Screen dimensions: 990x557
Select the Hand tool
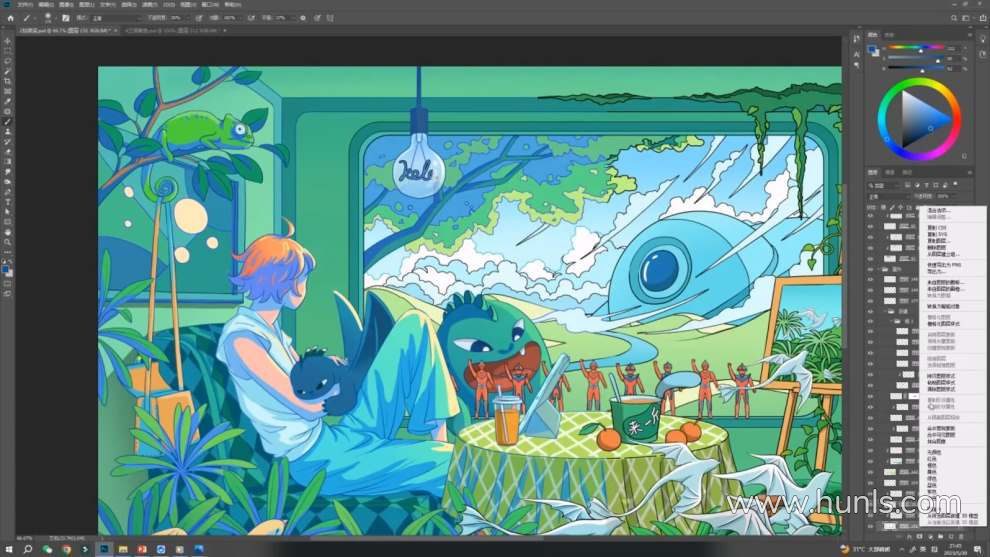(x=8, y=232)
